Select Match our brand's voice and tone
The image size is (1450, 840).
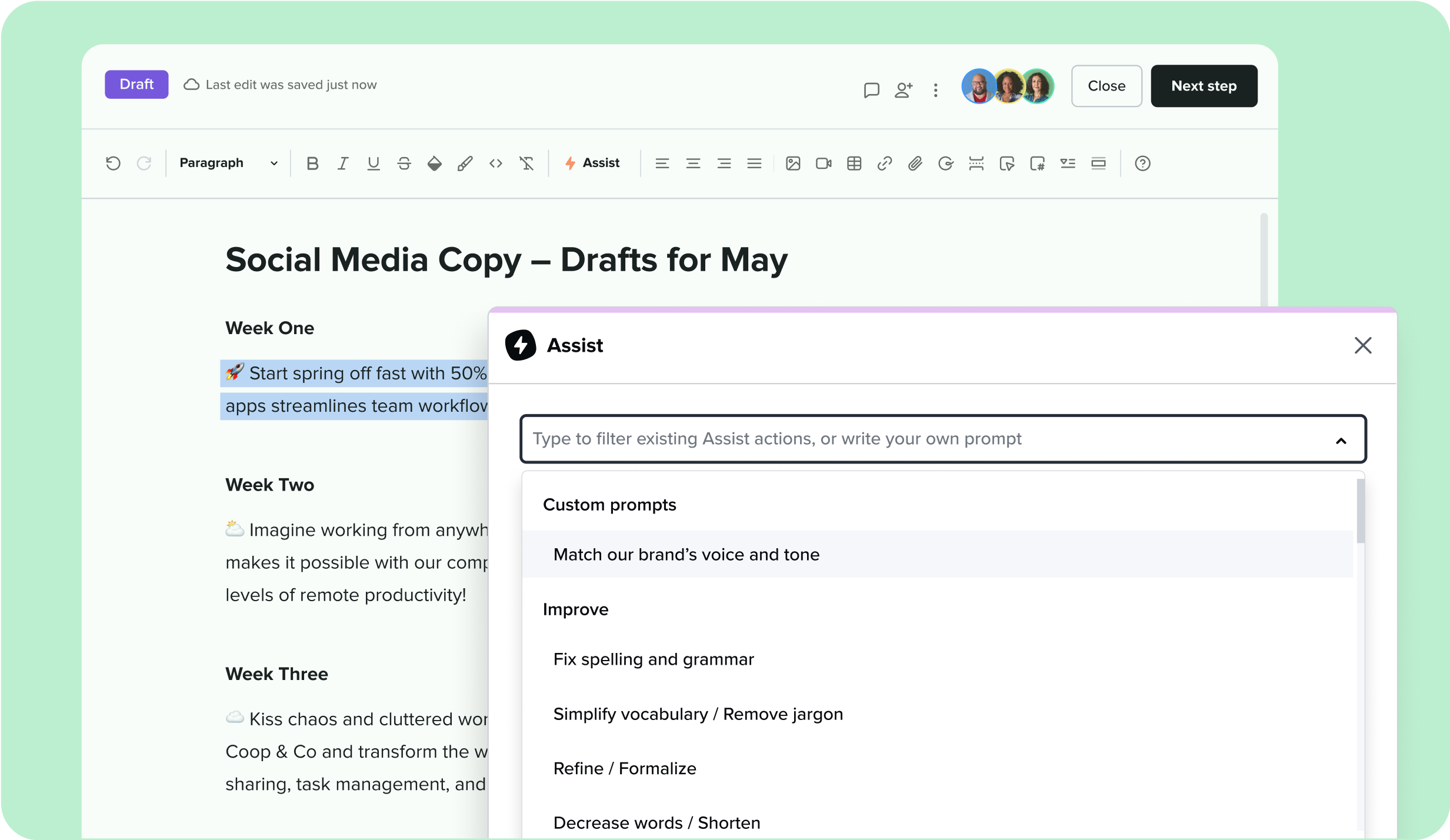pos(686,554)
